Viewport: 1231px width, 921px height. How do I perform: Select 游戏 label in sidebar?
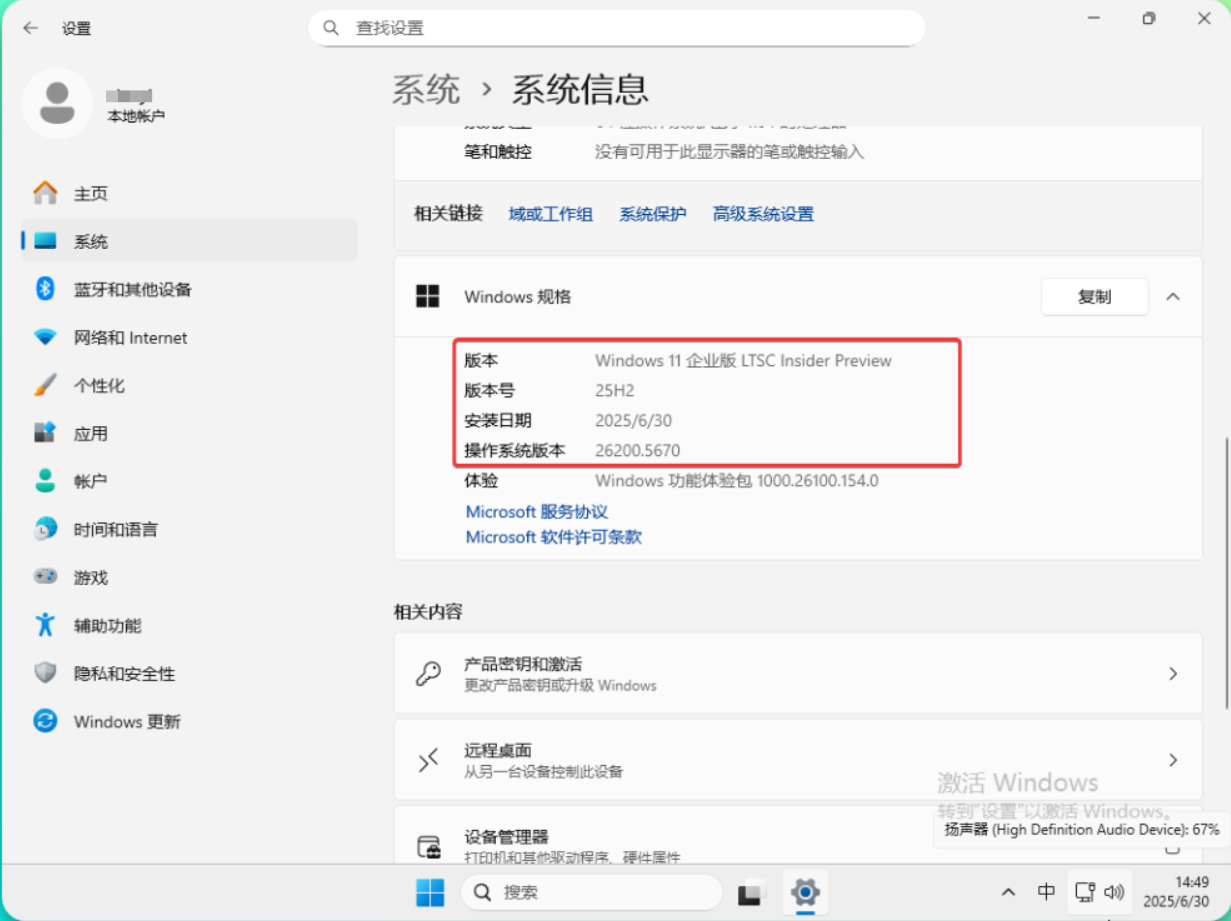91,578
